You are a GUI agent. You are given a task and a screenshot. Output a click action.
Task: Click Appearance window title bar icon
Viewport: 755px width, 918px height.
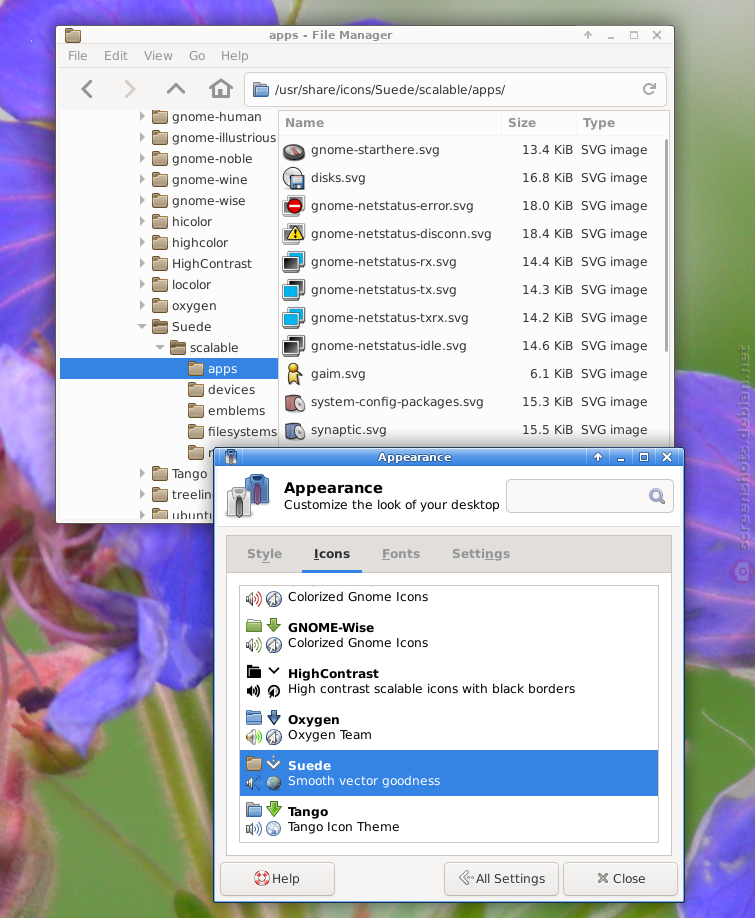(231, 457)
